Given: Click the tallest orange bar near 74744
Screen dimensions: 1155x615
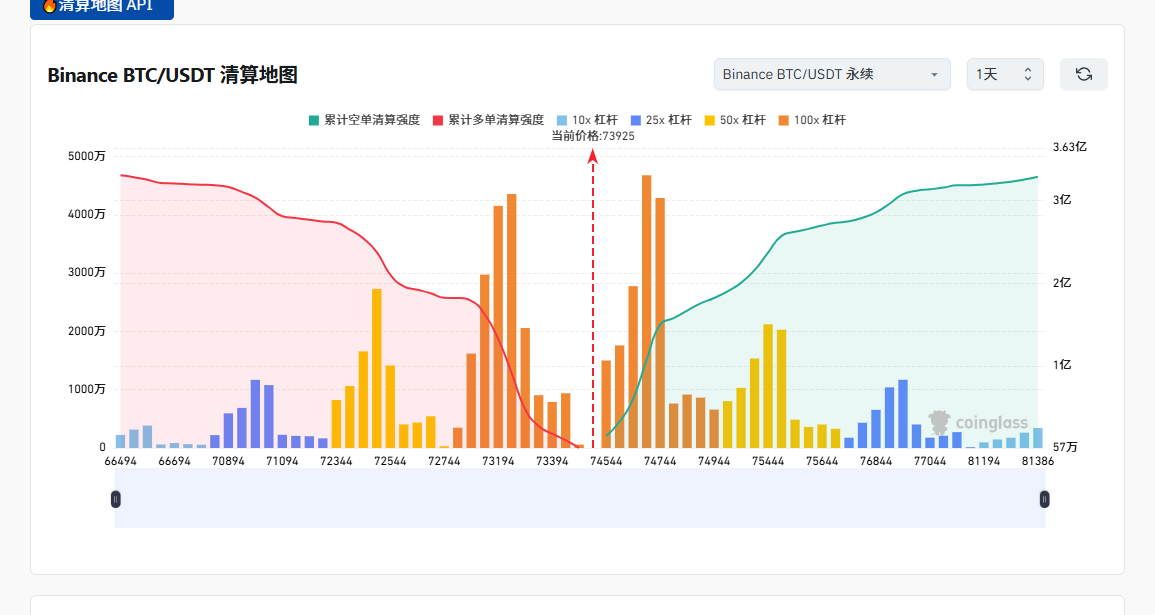Looking at the screenshot, I should (x=646, y=312).
